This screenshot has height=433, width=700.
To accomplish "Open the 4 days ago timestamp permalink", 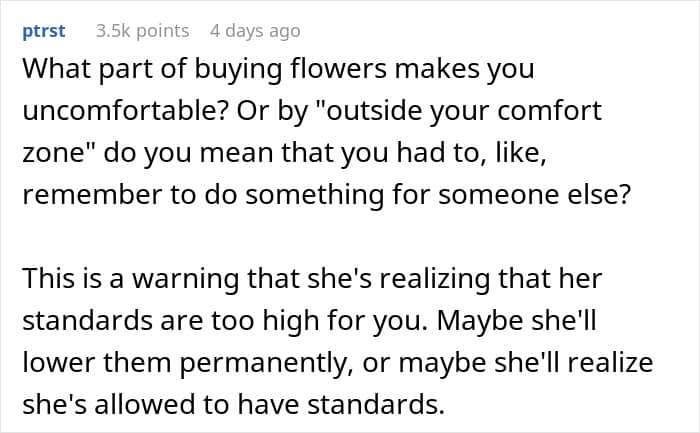I will point(255,31).
